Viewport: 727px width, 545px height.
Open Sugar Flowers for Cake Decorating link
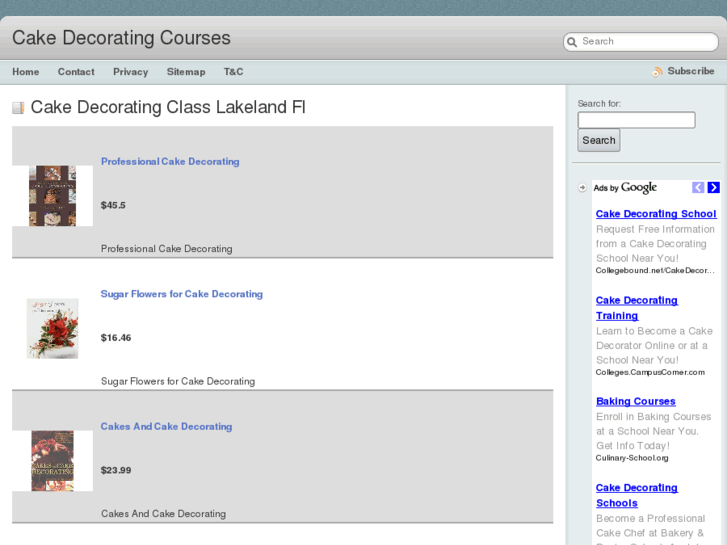(182, 294)
